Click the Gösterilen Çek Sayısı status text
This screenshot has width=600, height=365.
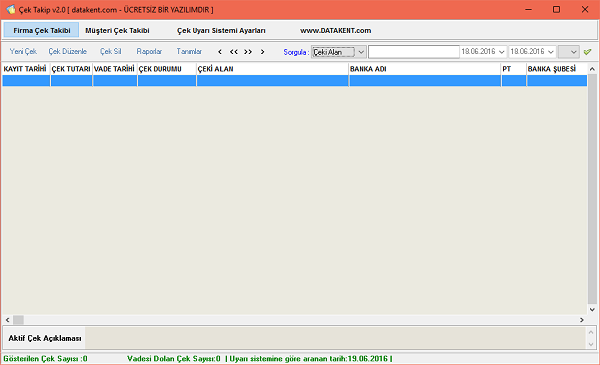(x=45, y=358)
